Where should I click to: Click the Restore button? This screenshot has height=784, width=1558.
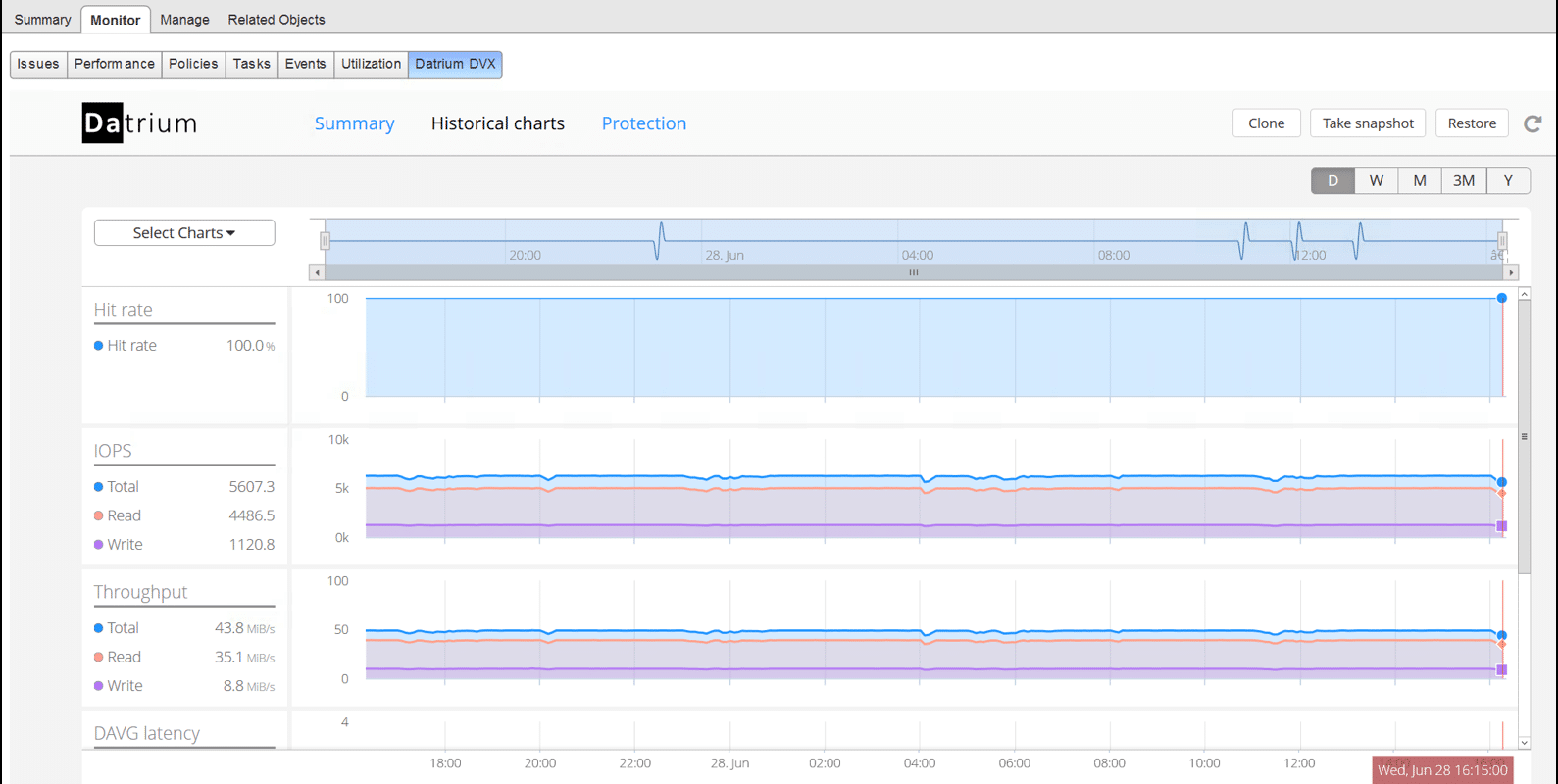coord(1472,123)
